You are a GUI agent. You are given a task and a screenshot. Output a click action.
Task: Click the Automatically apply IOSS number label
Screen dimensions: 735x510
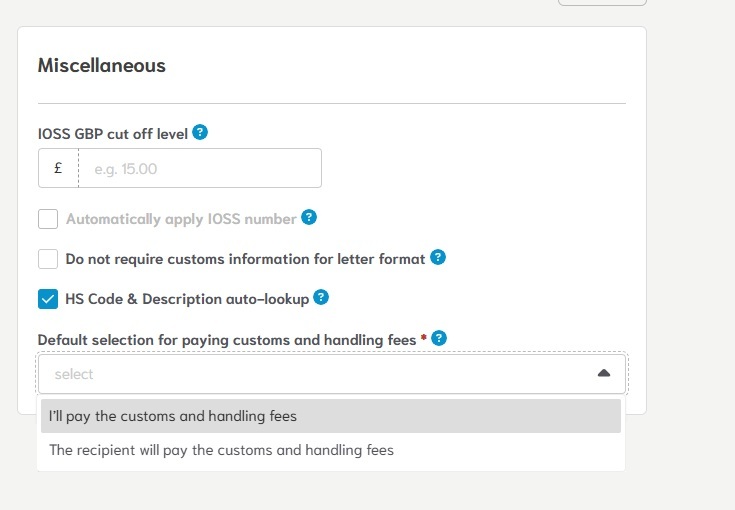[x=181, y=219]
